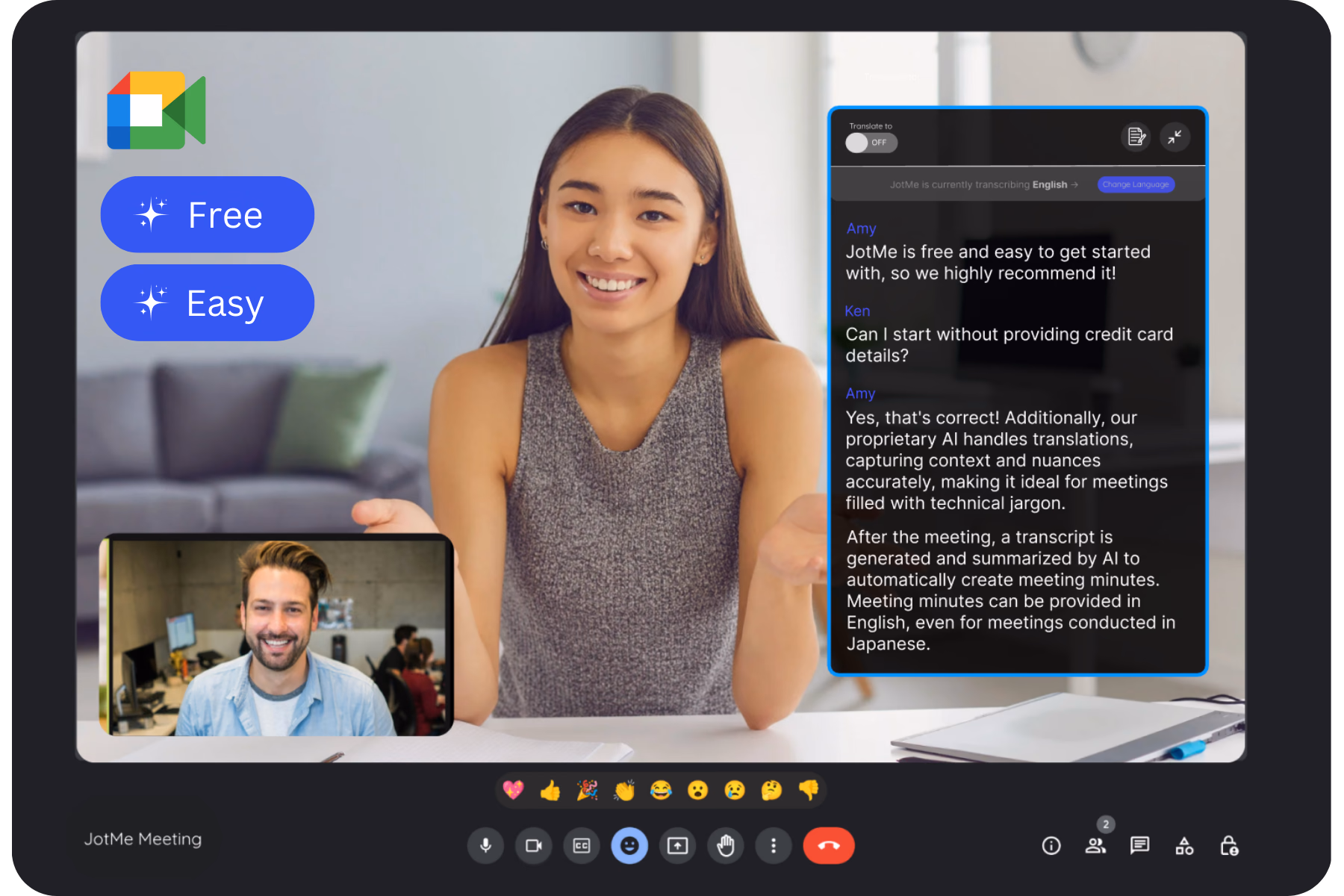1344x896 pixels.
Task: Select Ken's self-view video thumbnail
Action: coord(276,635)
